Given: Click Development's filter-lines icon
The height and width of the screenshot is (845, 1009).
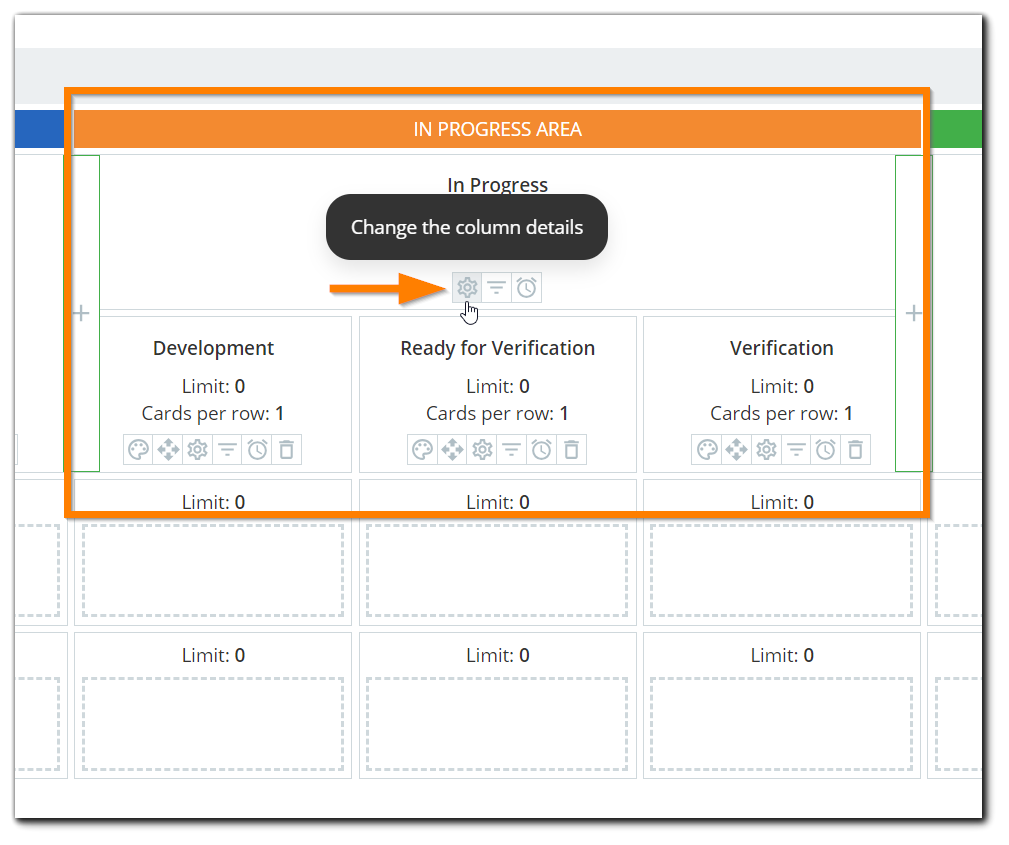Looking at the screenshot, I should click(x=227, y=449).
